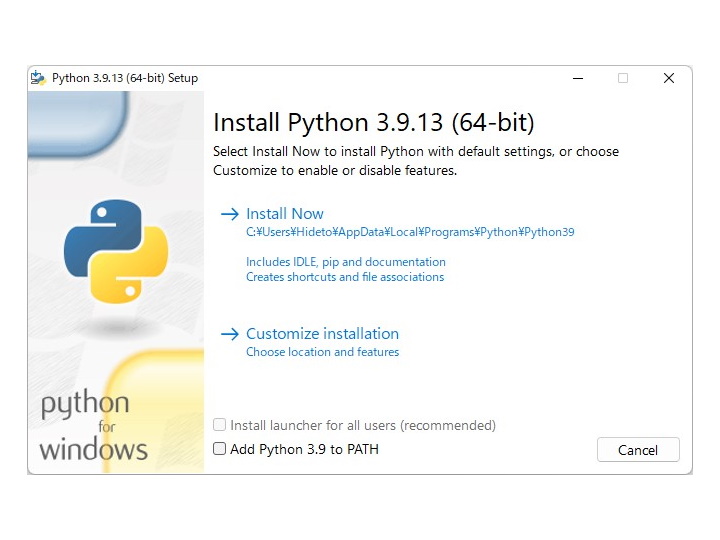Minimize the Python Setup window

click(578, 78)
